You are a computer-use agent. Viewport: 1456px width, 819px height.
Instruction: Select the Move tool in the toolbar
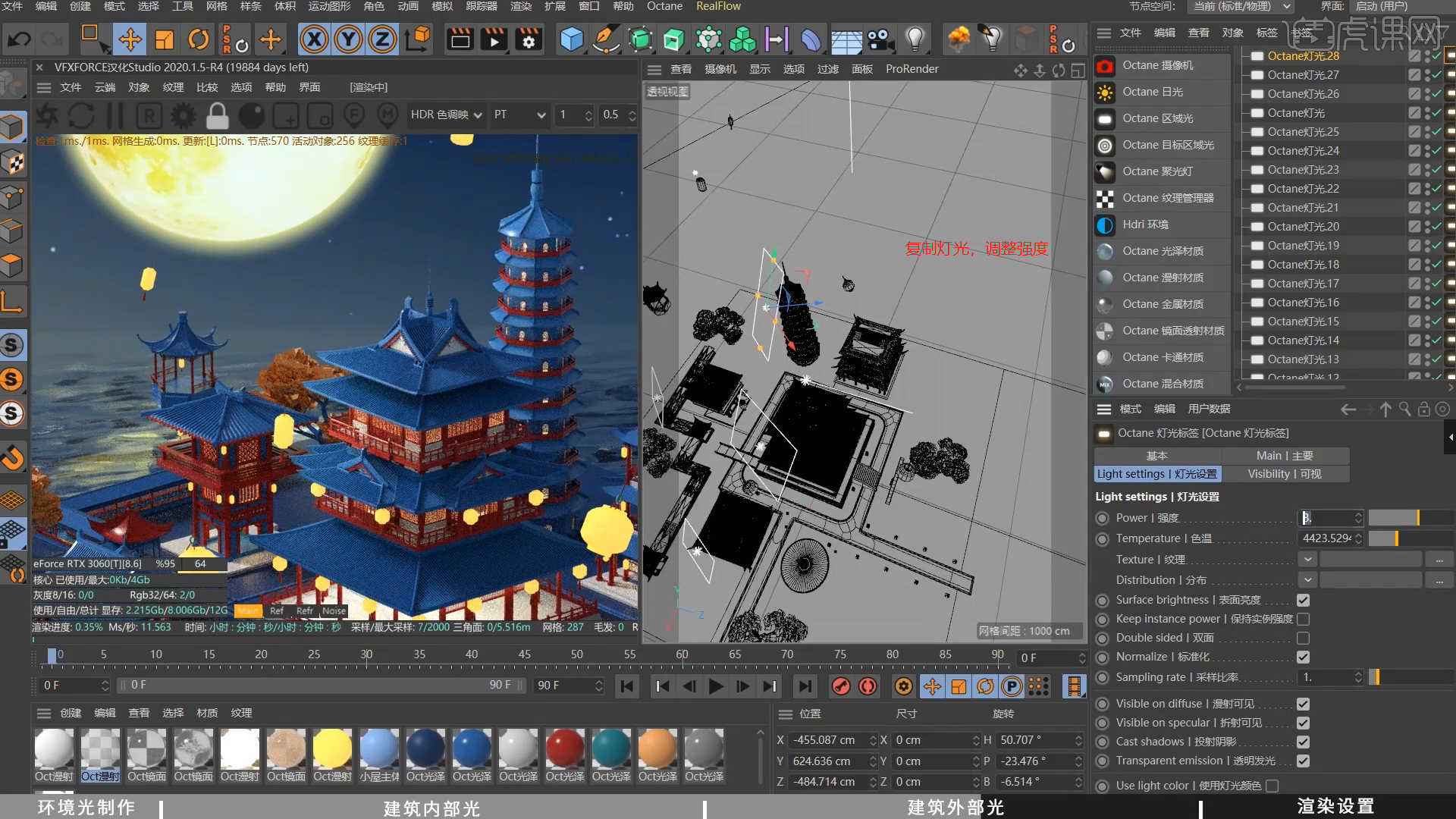click(130, 39)
